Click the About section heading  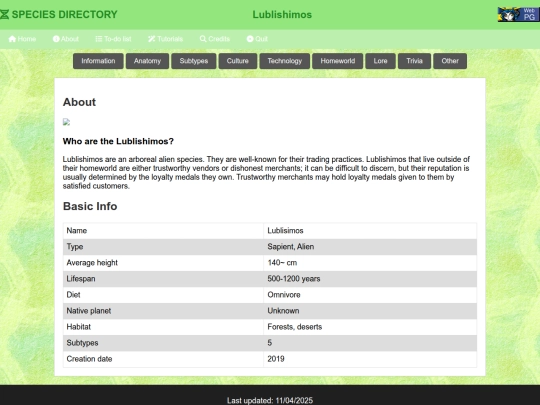coord(79,102)
